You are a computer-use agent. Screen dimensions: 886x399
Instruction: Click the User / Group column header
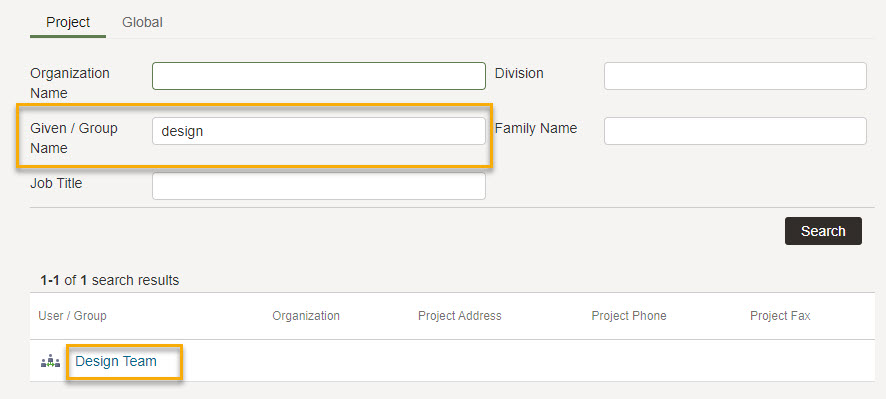click(x=72, y=316)
